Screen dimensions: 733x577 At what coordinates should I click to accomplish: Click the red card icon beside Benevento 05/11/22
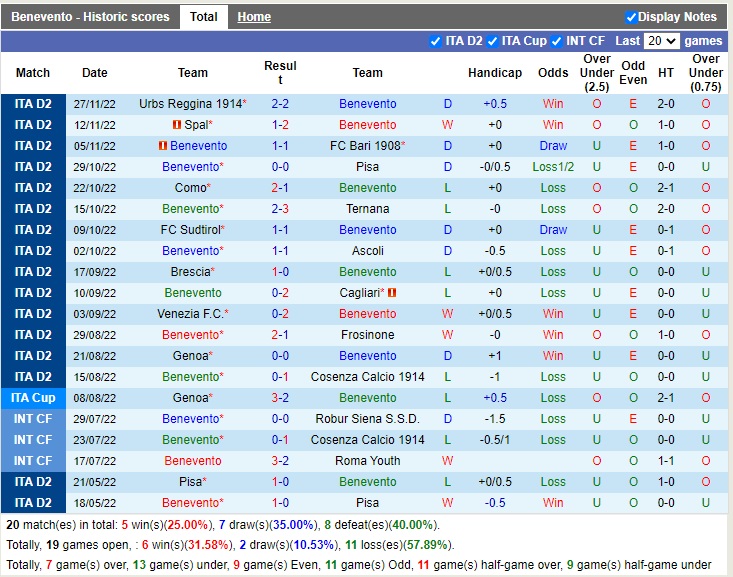click(163, 146)
